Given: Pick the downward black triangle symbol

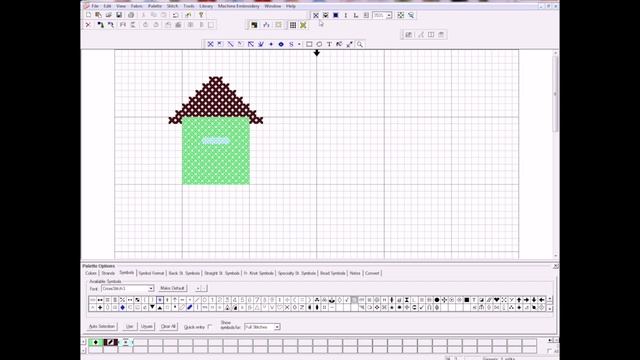Looking at the screenshot, I should [152, 307].
